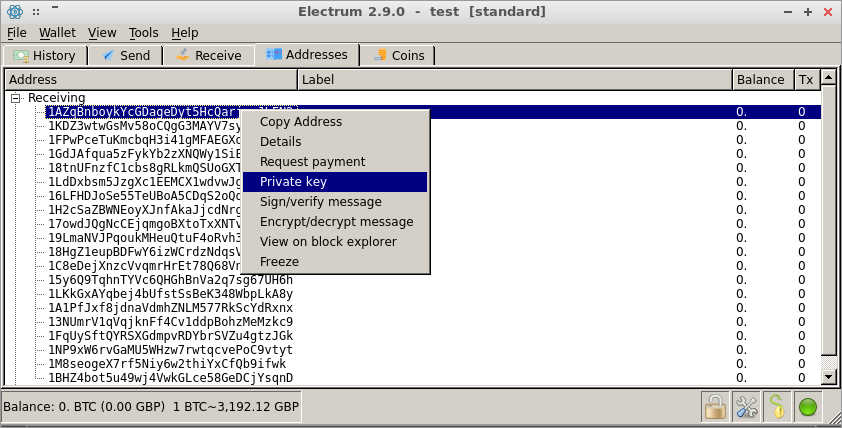The image size is (842, 428).
Task: Select address 1A1PfJxf8jdnaVdmhZNLM577RkScYdRxnx
Action: (171, 308)
